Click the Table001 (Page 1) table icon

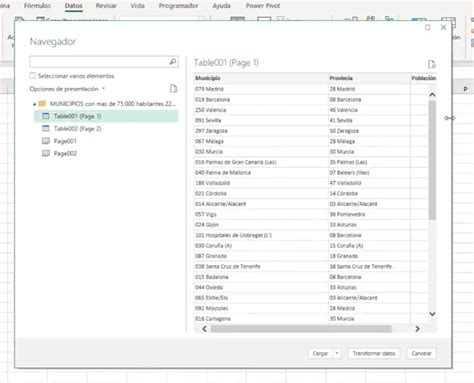46,116
